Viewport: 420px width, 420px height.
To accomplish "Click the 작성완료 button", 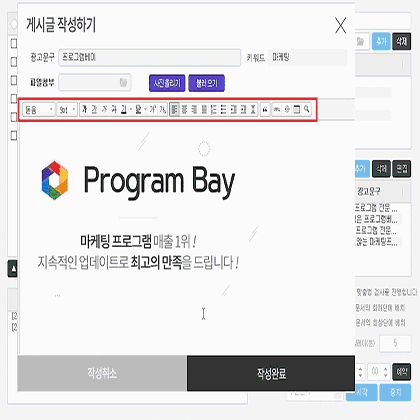I will click(x=271, y=373).
